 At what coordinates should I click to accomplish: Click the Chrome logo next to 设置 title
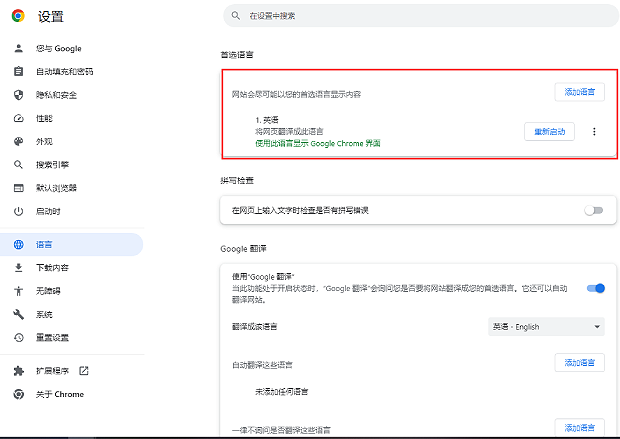coord(18,17)
